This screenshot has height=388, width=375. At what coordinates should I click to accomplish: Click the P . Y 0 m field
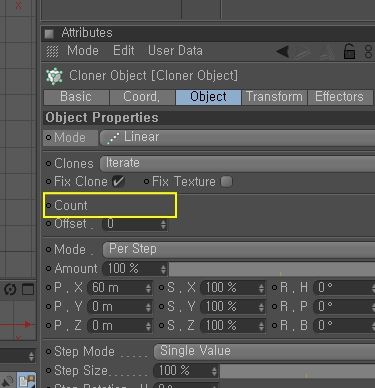(120, 307)
